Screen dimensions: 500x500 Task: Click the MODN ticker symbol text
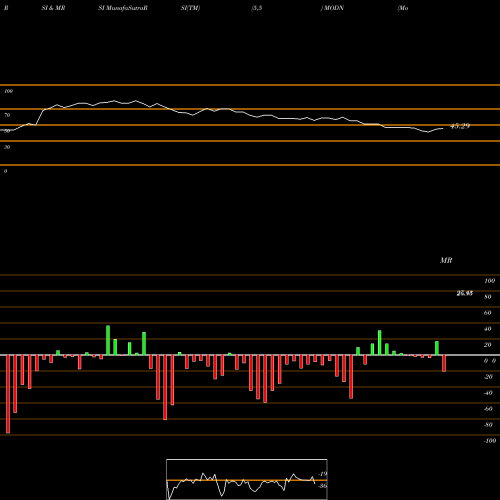tap(334, 8)
